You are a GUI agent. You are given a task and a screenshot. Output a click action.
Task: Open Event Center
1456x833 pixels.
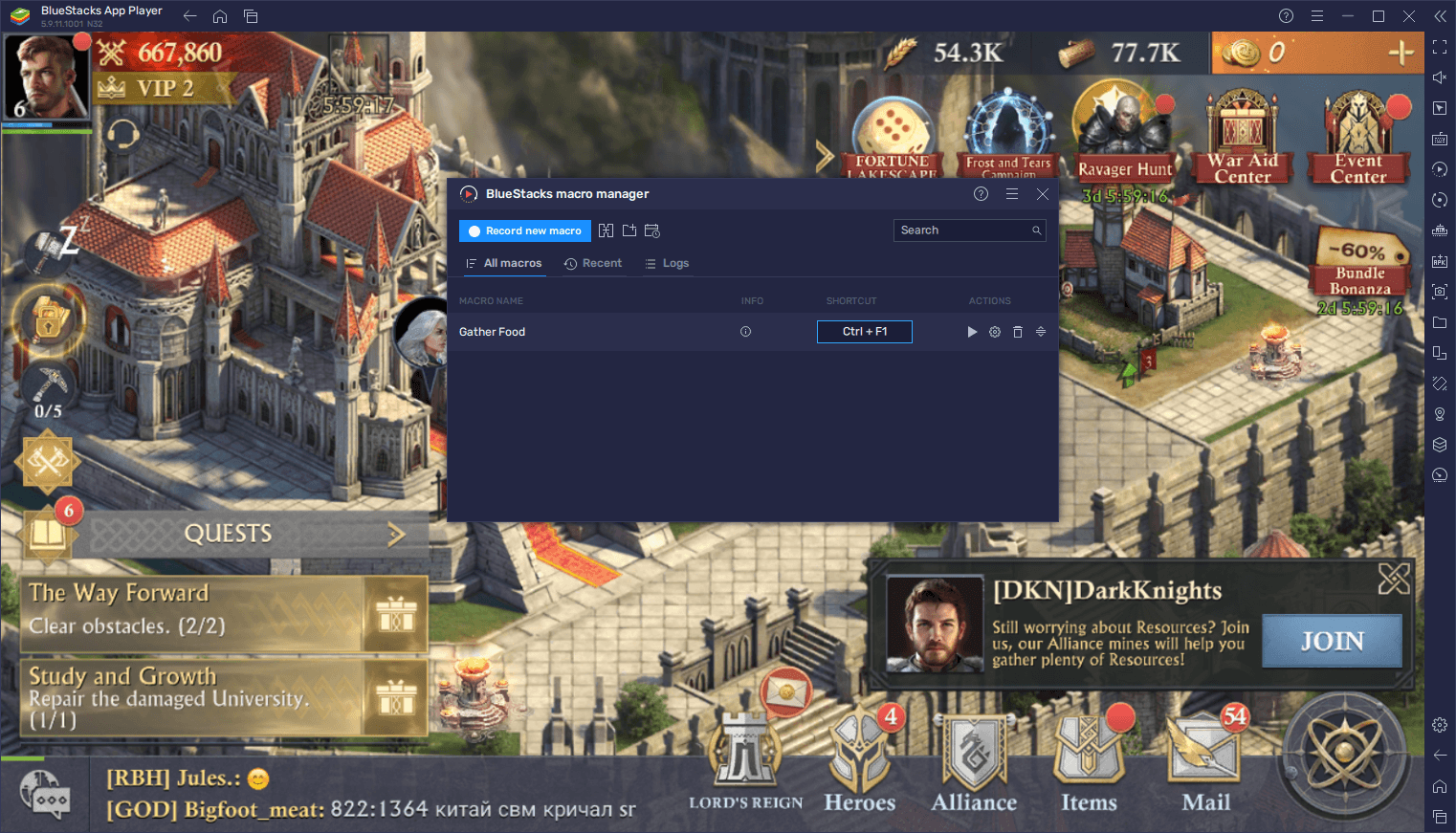(1358, 139)
